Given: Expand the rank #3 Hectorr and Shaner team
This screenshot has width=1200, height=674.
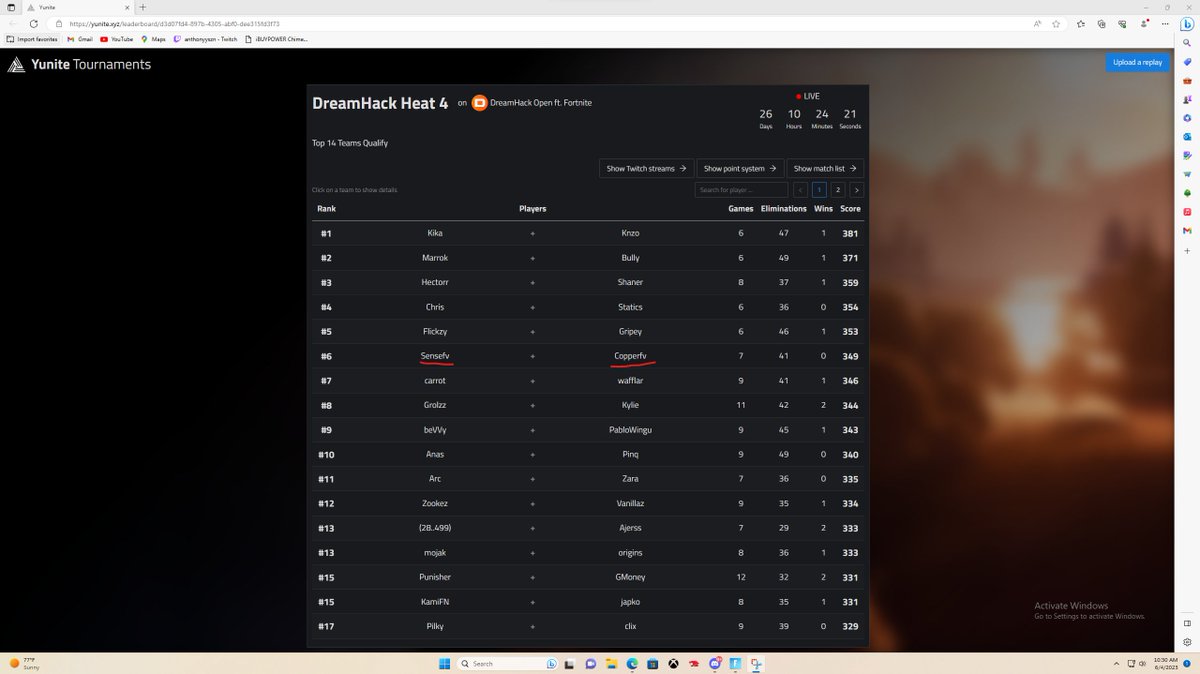Looking at the screenshot, I should click(x=588, y=282).
